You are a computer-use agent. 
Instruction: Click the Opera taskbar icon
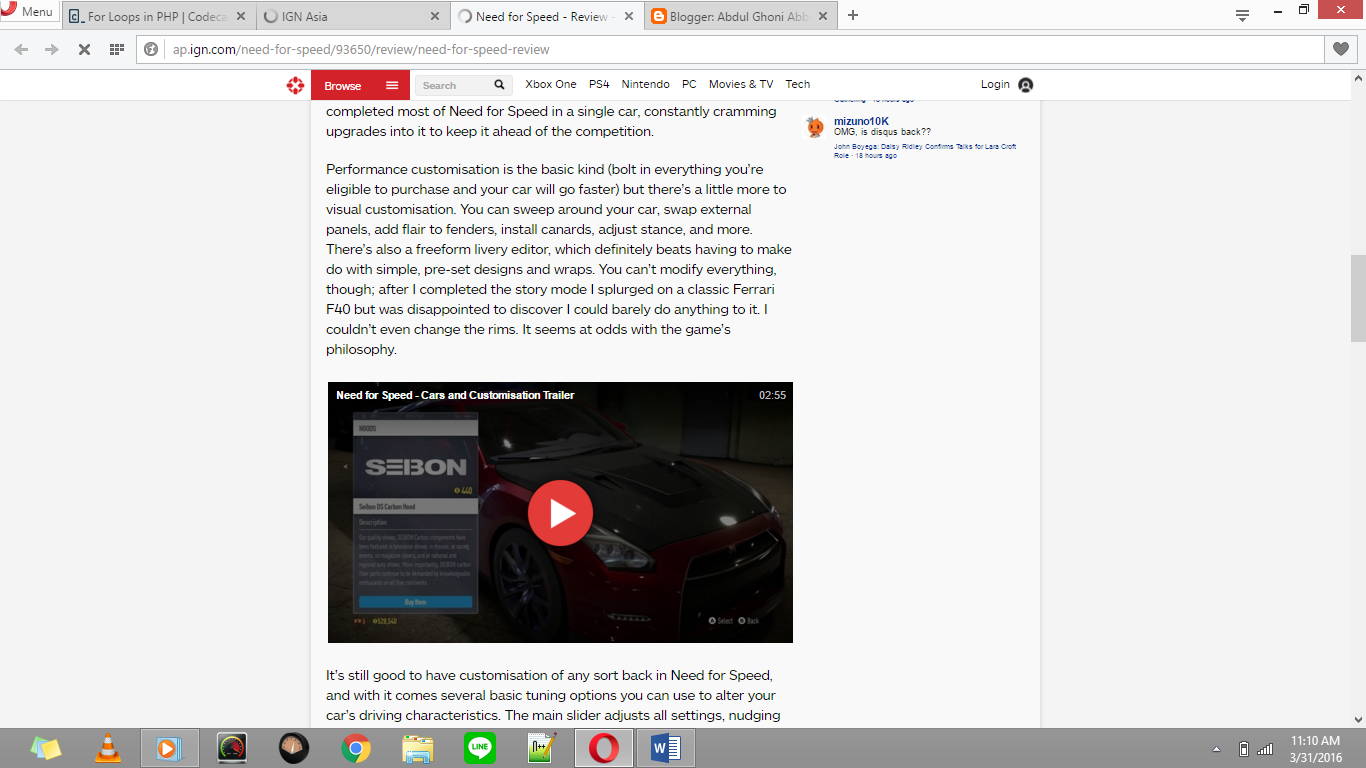[603, 748]
